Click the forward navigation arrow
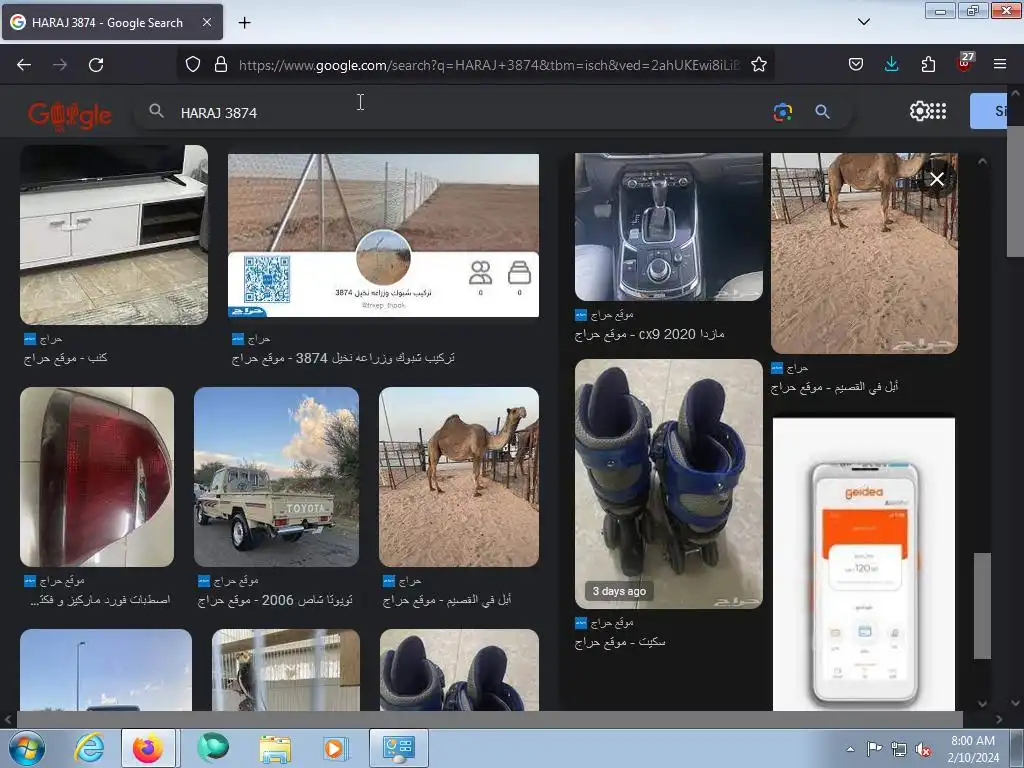The height and width of the screenshot is (768, 1024). point(60,65)
